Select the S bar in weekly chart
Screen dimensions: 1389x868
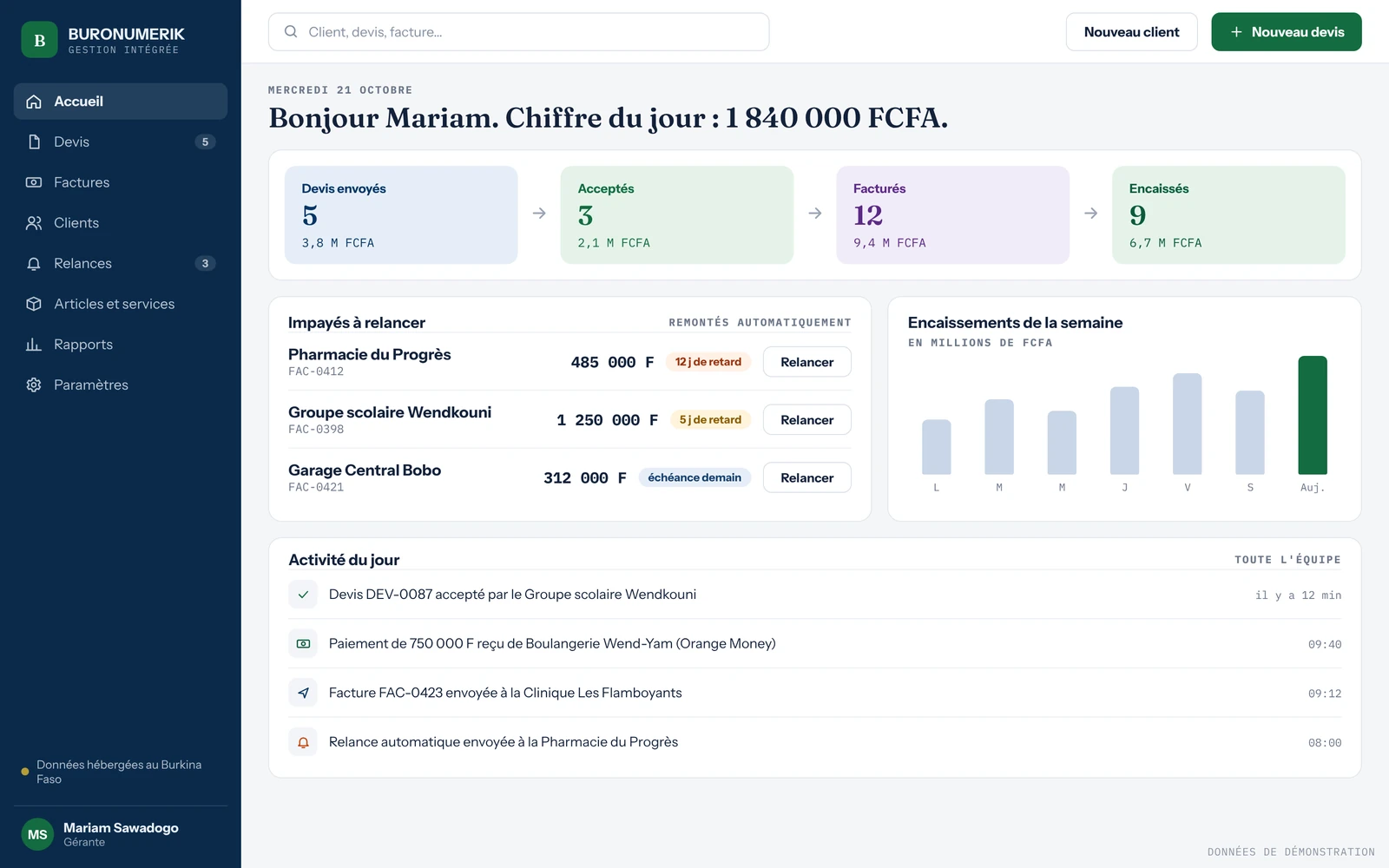point(1250,432)
